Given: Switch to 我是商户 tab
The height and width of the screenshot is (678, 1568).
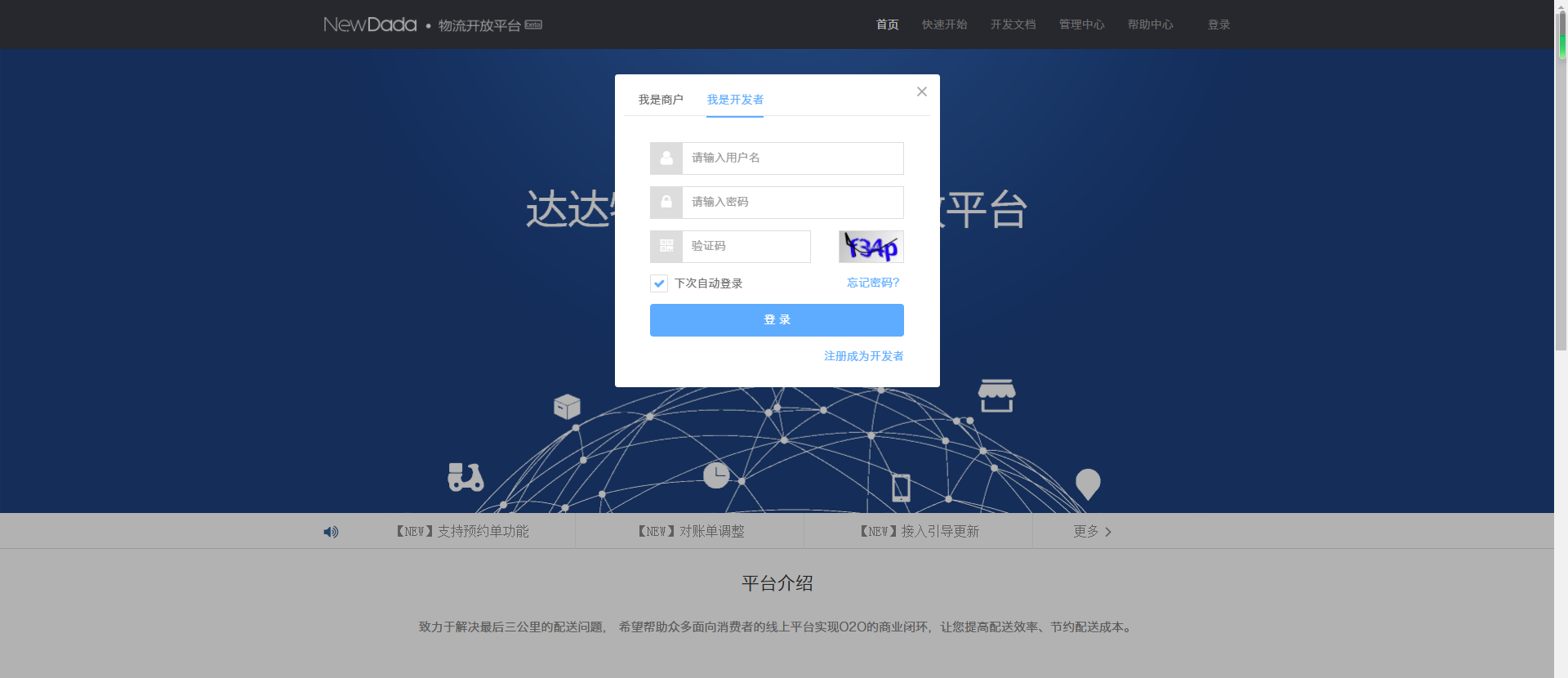Looking at the screenshot, I should (x=661, y=100).
